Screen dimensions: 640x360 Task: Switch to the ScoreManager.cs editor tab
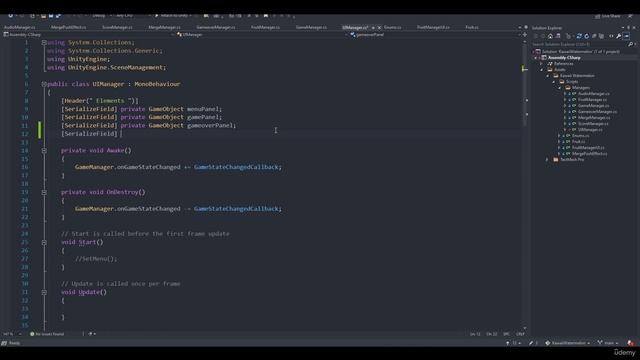click(117, 27)
